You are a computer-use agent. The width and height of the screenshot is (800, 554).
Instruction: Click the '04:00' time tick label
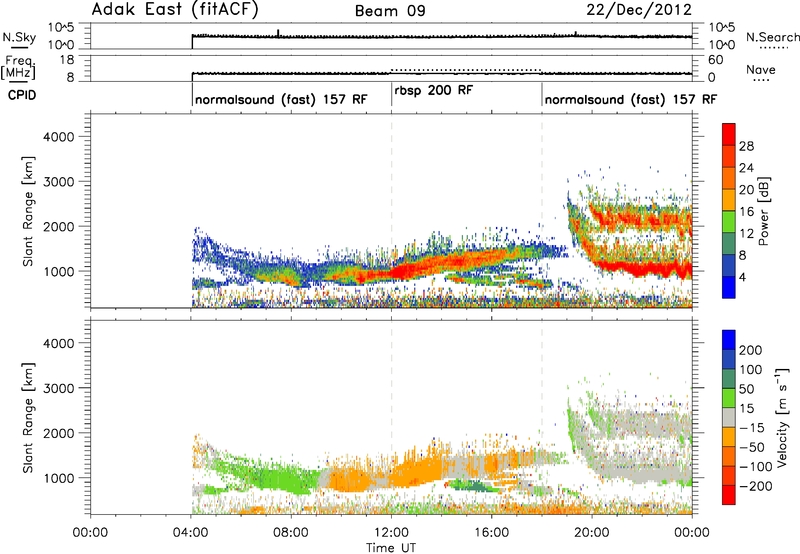191,533
